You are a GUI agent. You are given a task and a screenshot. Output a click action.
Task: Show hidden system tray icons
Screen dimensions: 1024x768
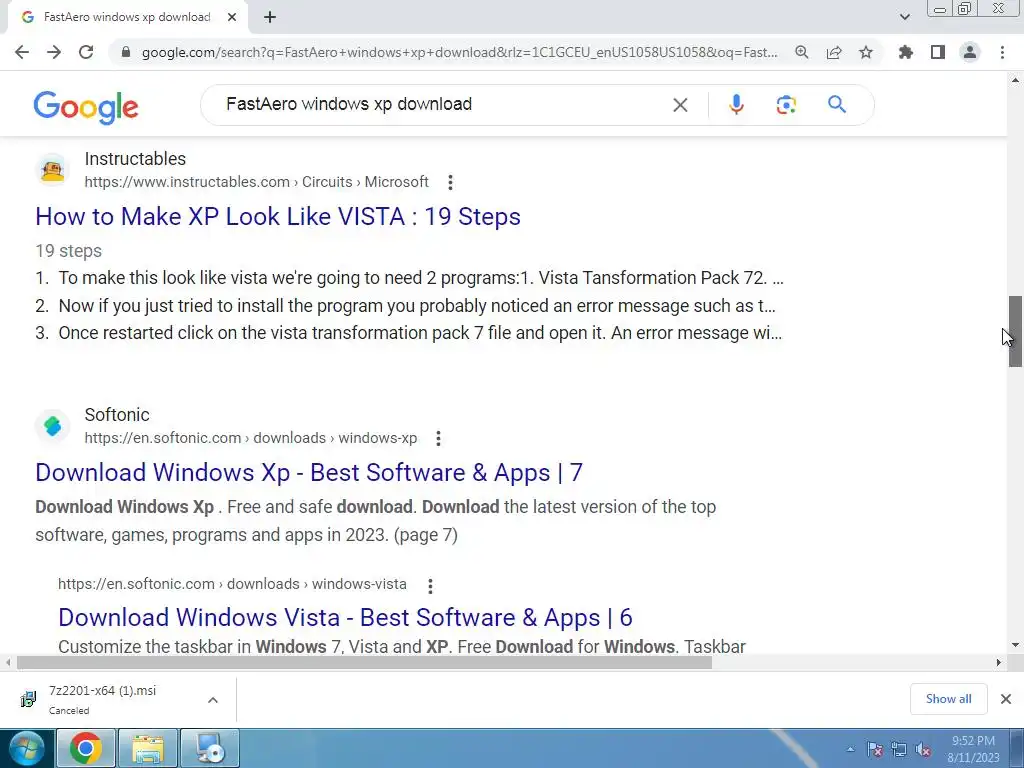click(x=850, y=749)
